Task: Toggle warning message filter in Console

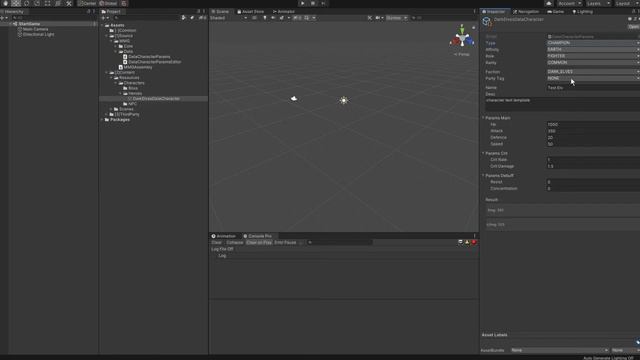Action: point(467,242)
